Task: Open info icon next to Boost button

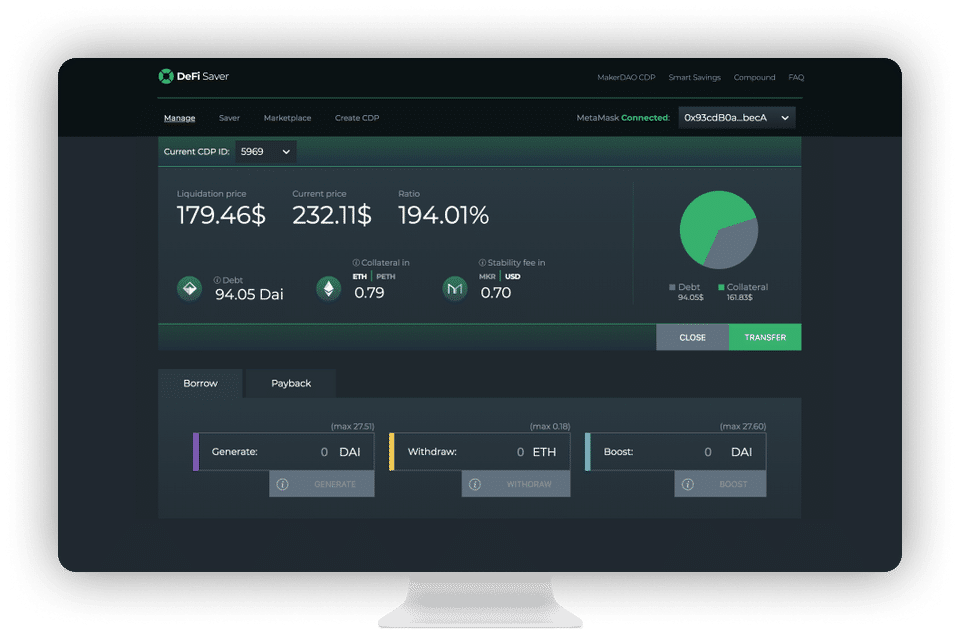Action: click(x=688, y=484)
